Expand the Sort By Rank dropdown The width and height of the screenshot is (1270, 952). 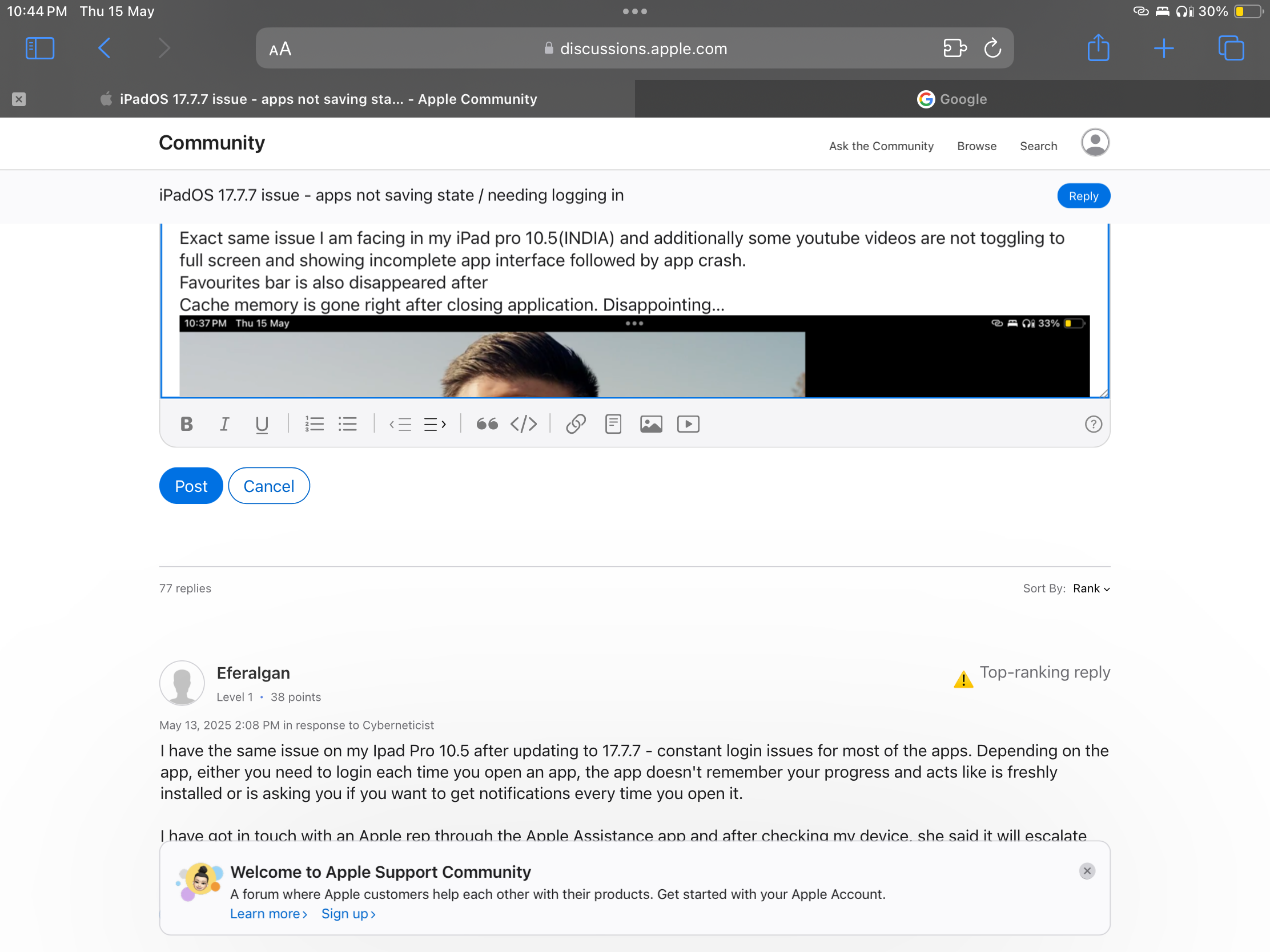[x=1091, y=588]
